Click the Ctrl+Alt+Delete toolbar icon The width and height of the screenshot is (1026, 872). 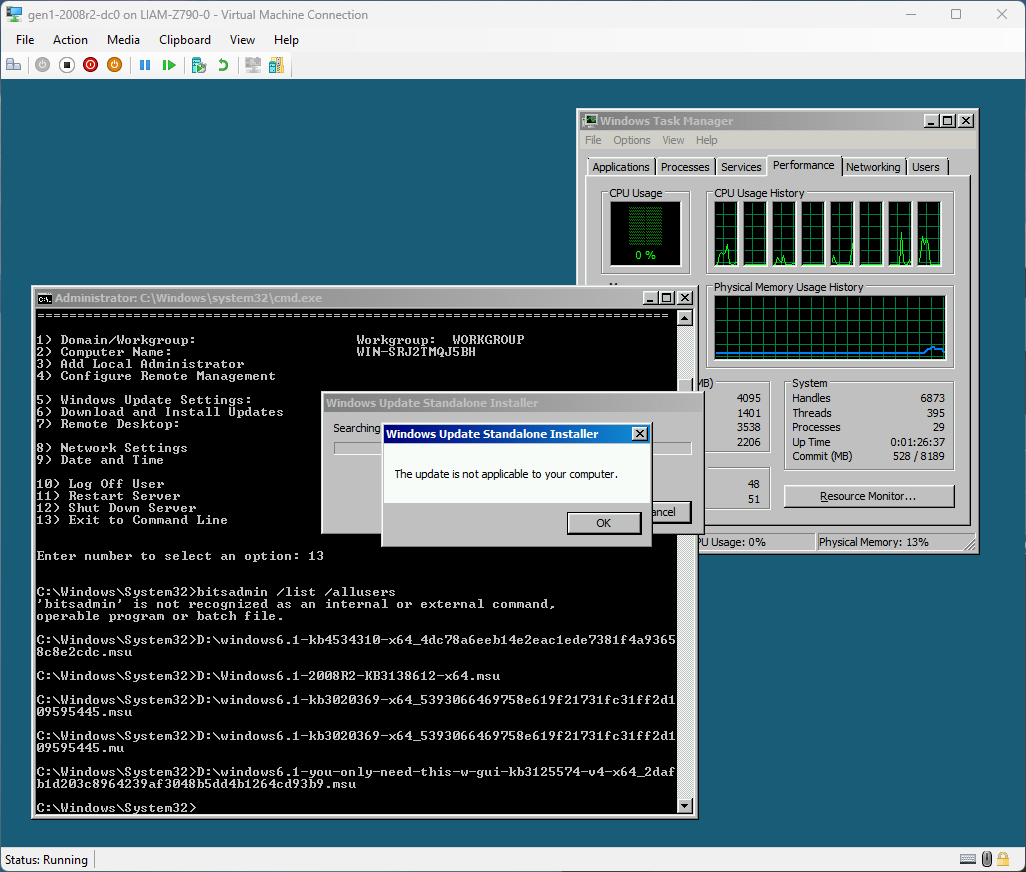click(13, 65)
